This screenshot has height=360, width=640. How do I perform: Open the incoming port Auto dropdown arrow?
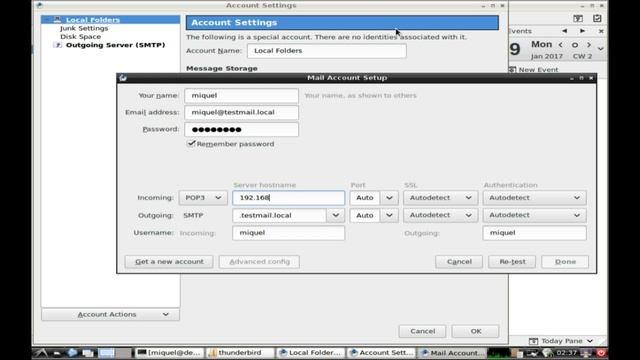click(389, 198)
